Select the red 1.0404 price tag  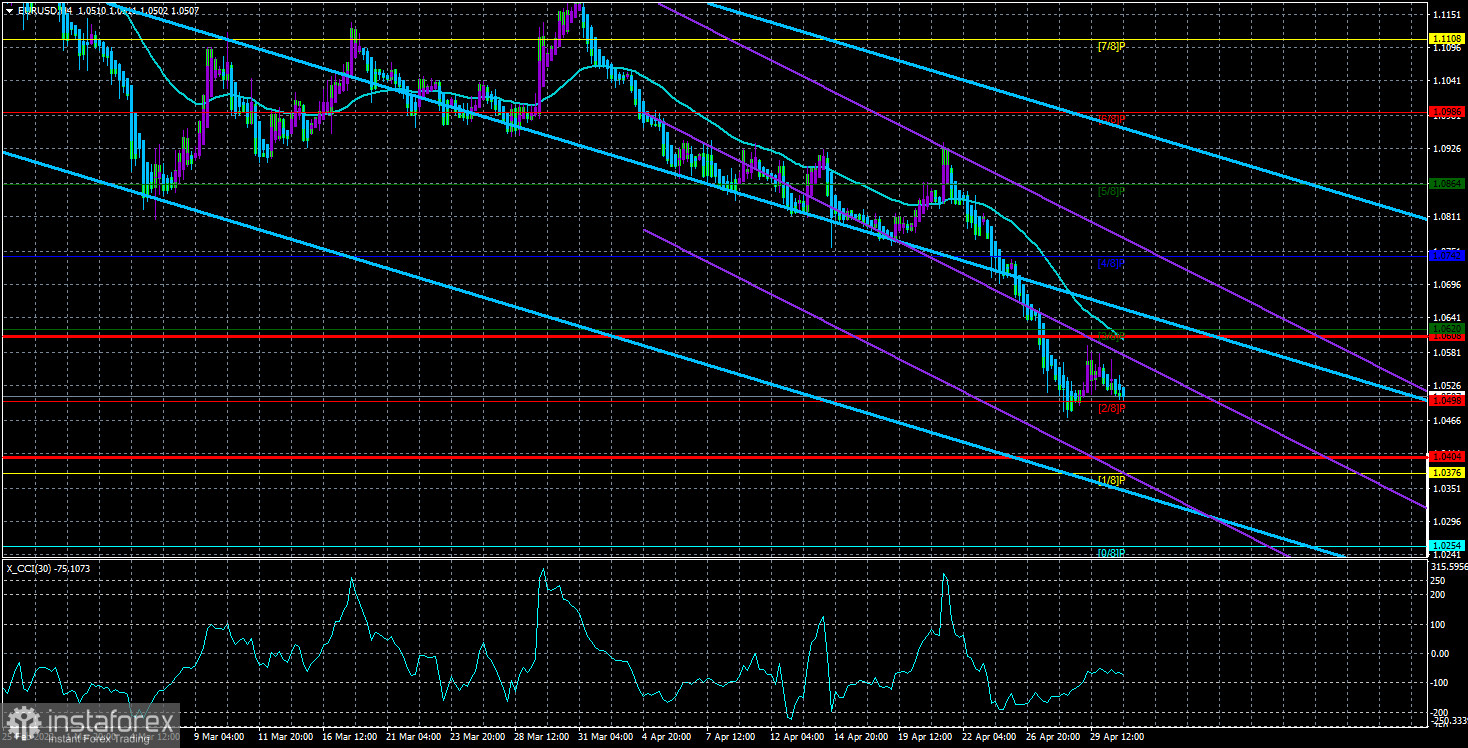[x=1447, y=457]
